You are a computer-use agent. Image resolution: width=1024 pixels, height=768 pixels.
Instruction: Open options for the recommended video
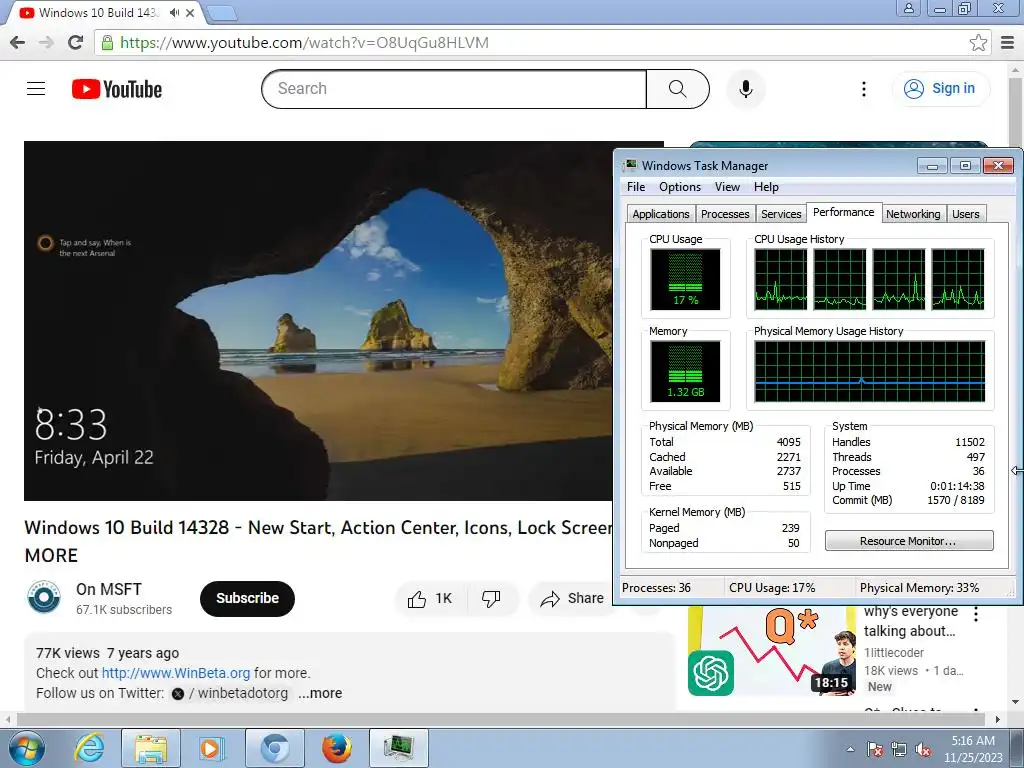976,614
